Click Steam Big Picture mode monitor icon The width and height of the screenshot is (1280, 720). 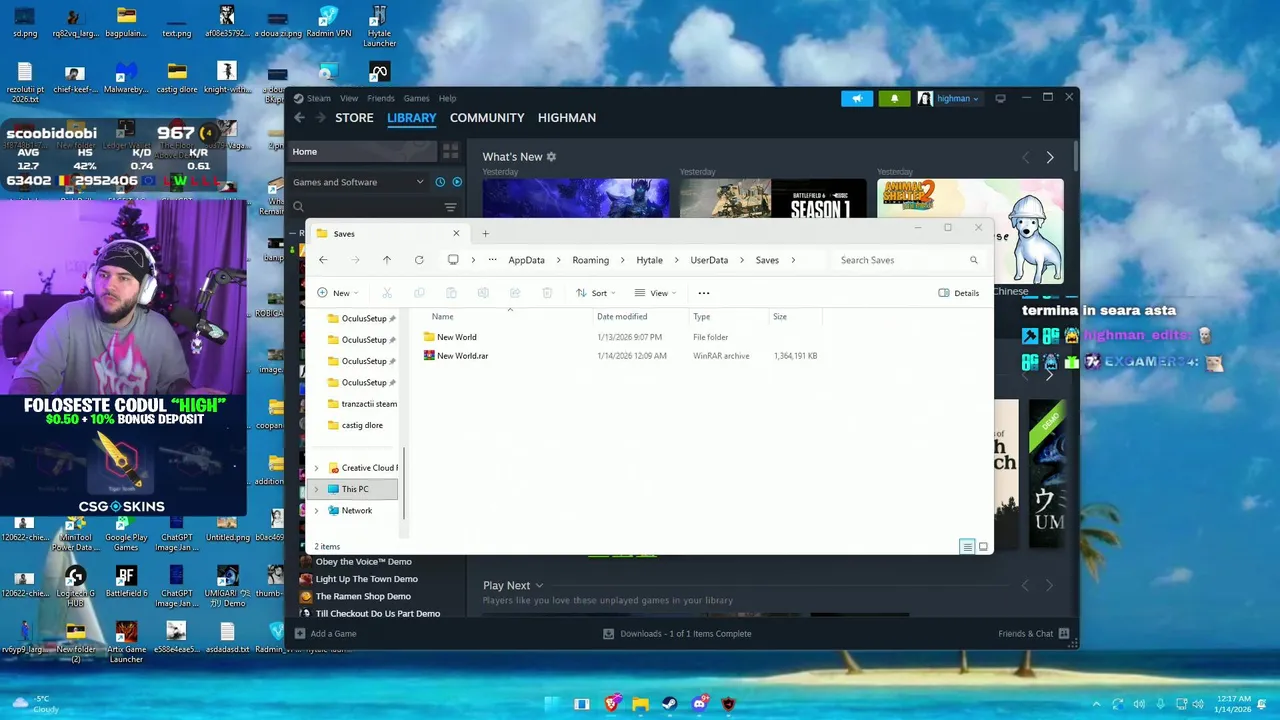tap(1000, 98)
